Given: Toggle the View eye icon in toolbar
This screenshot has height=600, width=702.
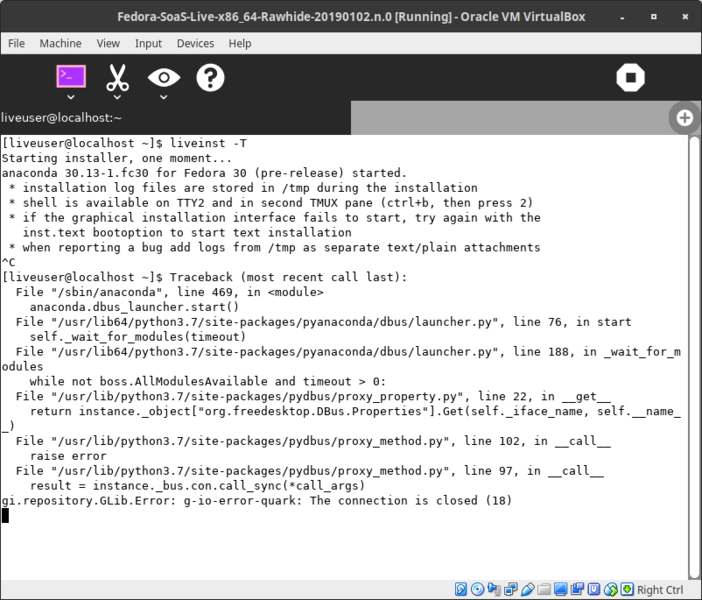Looking at the screenshot, I should point(164,77).
